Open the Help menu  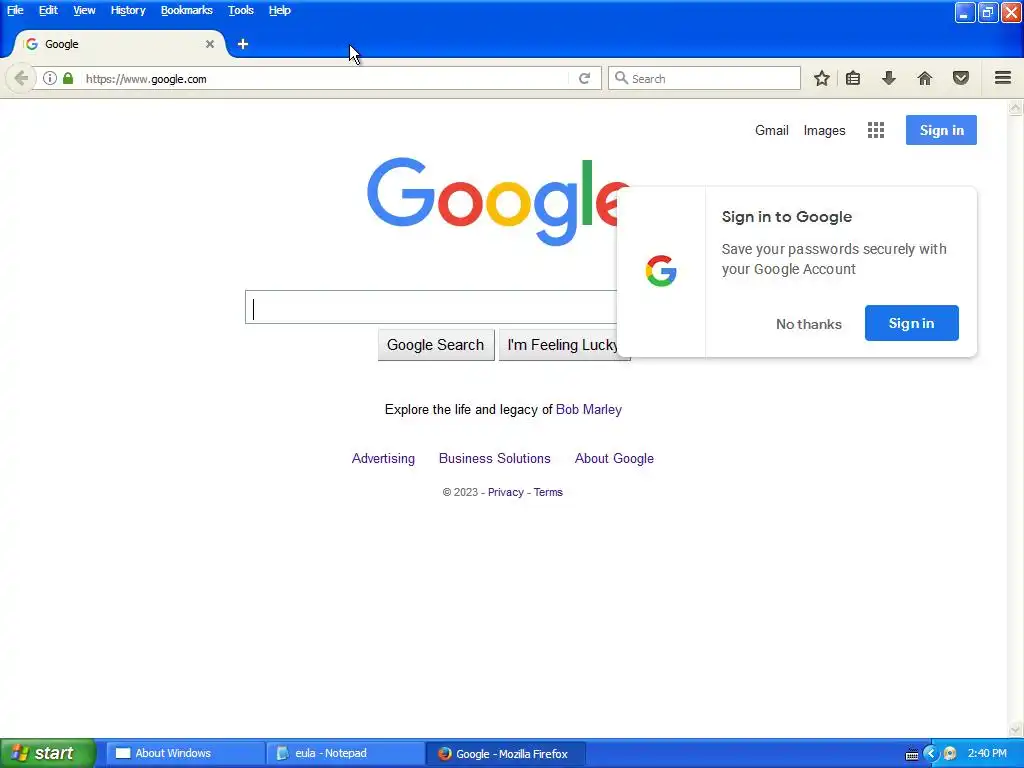click(x=280, y=10)
